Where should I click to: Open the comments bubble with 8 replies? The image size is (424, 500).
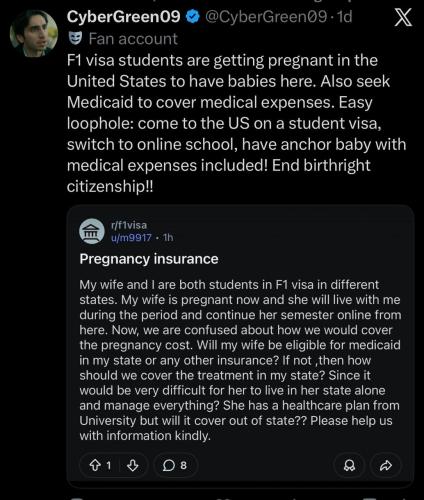(x=175, y=465)
